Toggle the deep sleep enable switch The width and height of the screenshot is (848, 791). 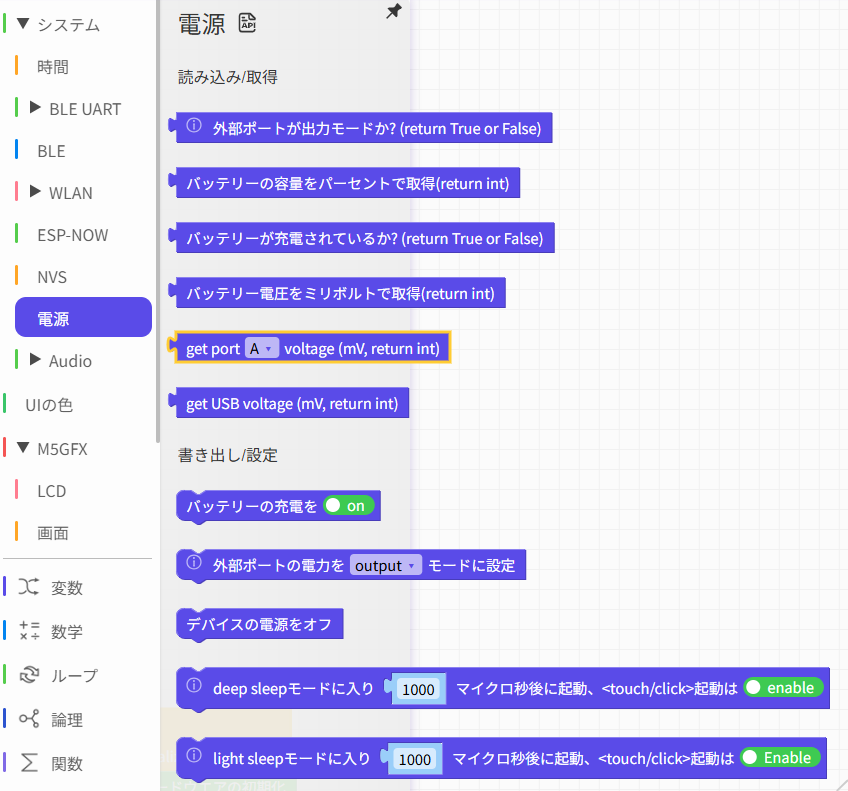[782, 688]
